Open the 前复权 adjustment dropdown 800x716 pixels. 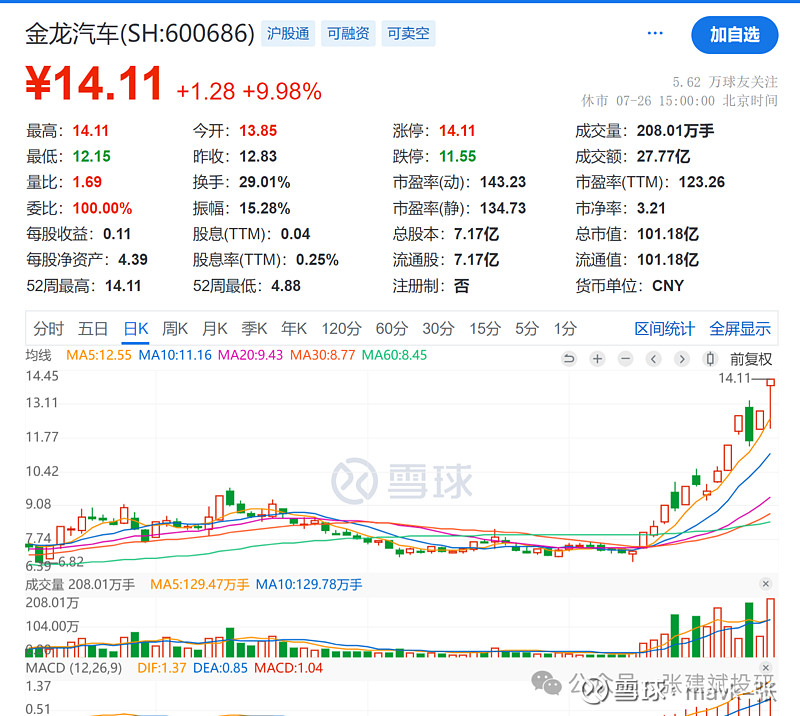[751, 359]
